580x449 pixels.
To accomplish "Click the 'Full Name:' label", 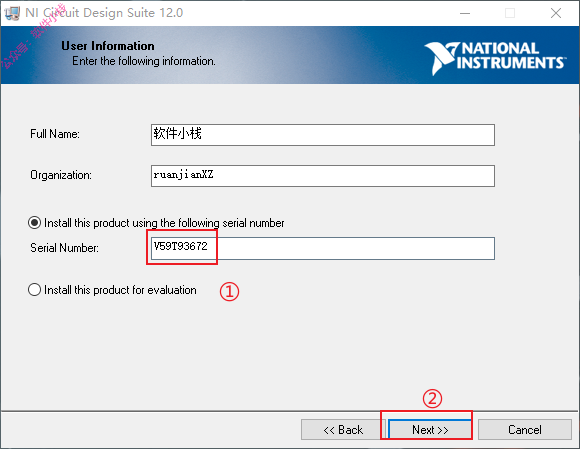I will 55,134.
